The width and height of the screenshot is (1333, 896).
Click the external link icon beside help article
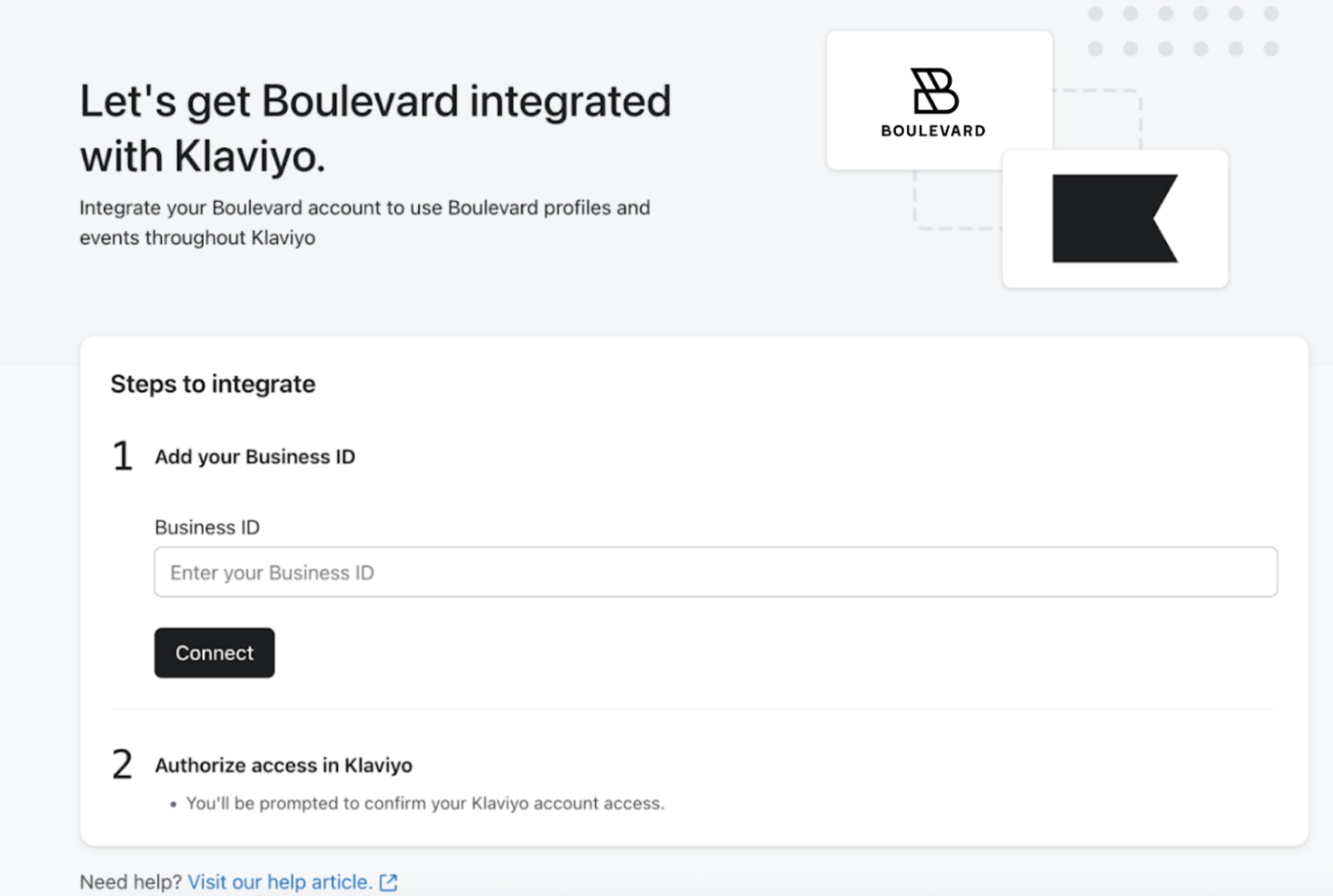389,882
